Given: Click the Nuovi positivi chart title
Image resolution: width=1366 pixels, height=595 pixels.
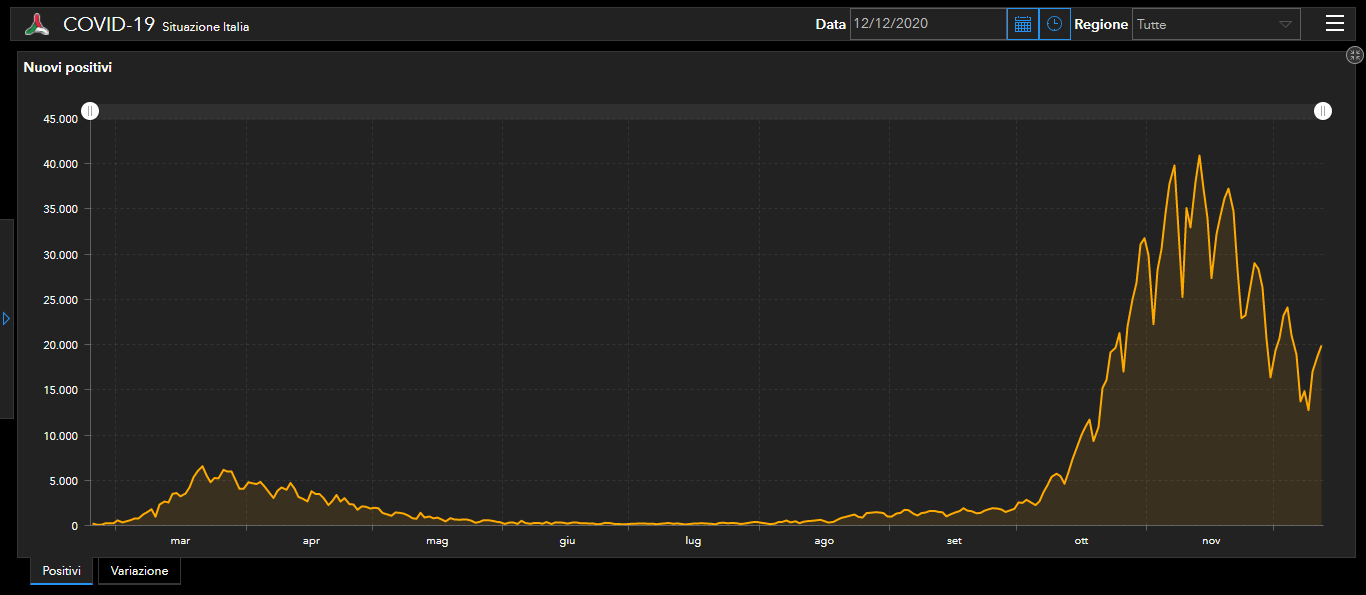Looking at the screenshot, I should pos(68,68).
